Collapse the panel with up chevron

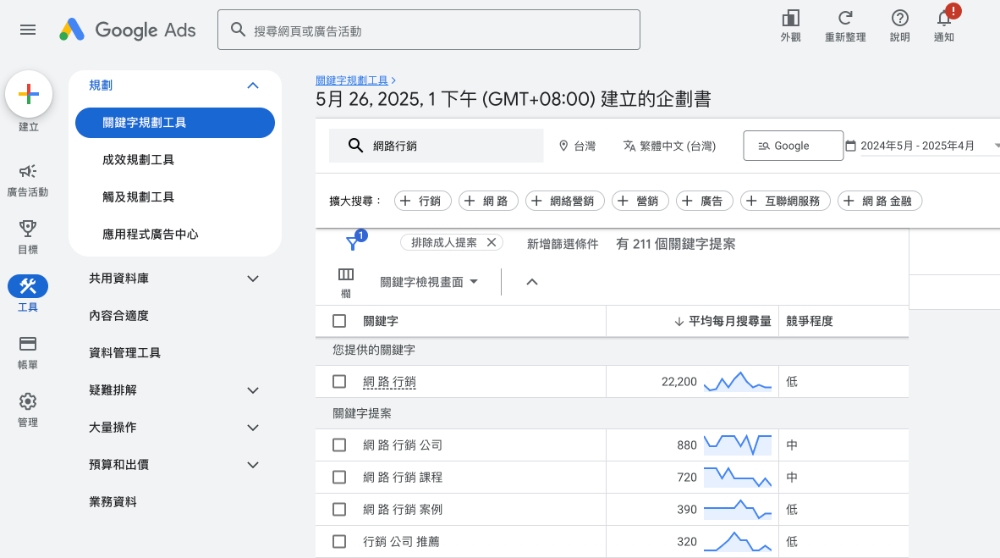(x=532, y=282)
